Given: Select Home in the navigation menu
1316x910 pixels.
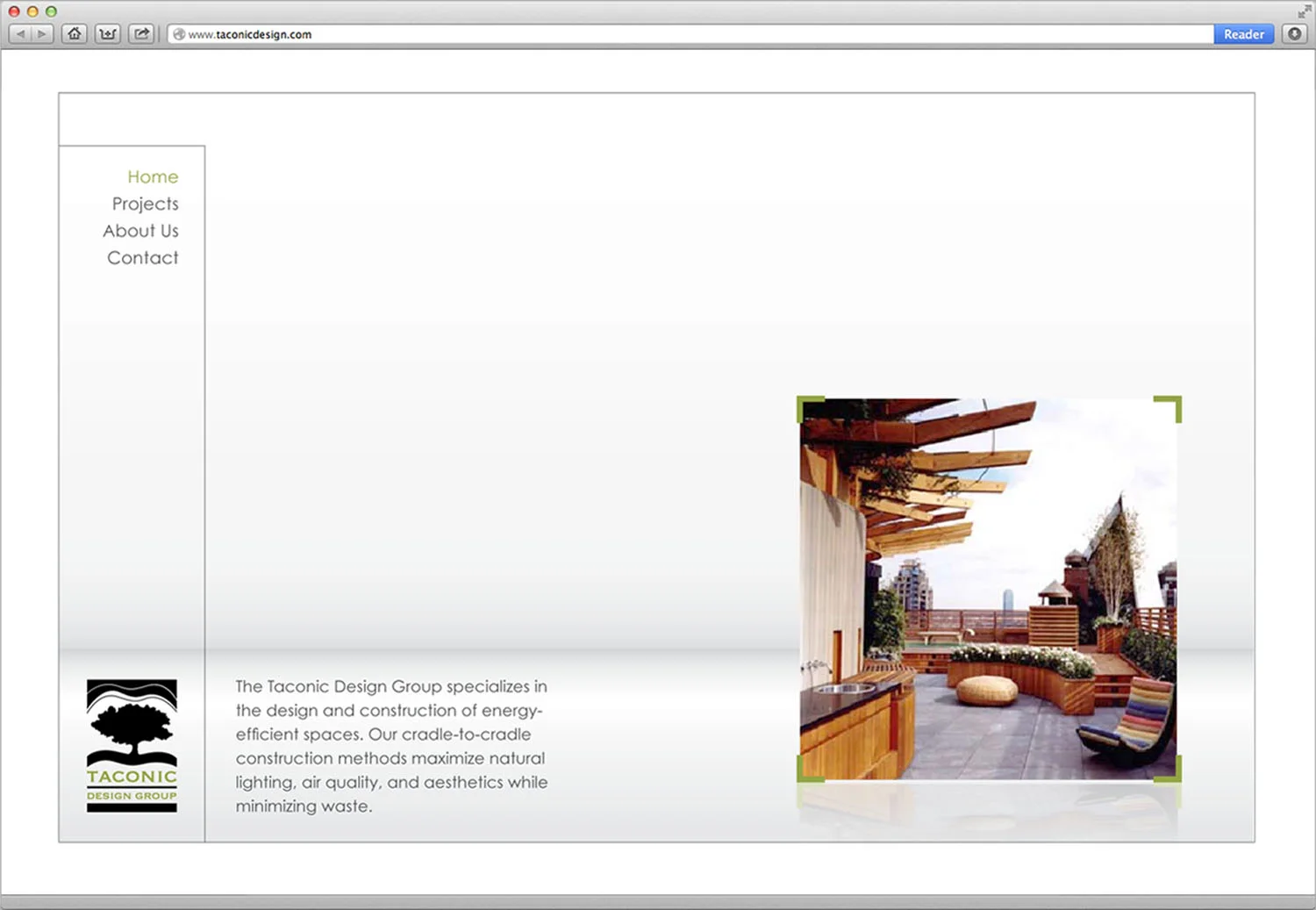Looking at the screenshot, I should click(x=153, y=176).
